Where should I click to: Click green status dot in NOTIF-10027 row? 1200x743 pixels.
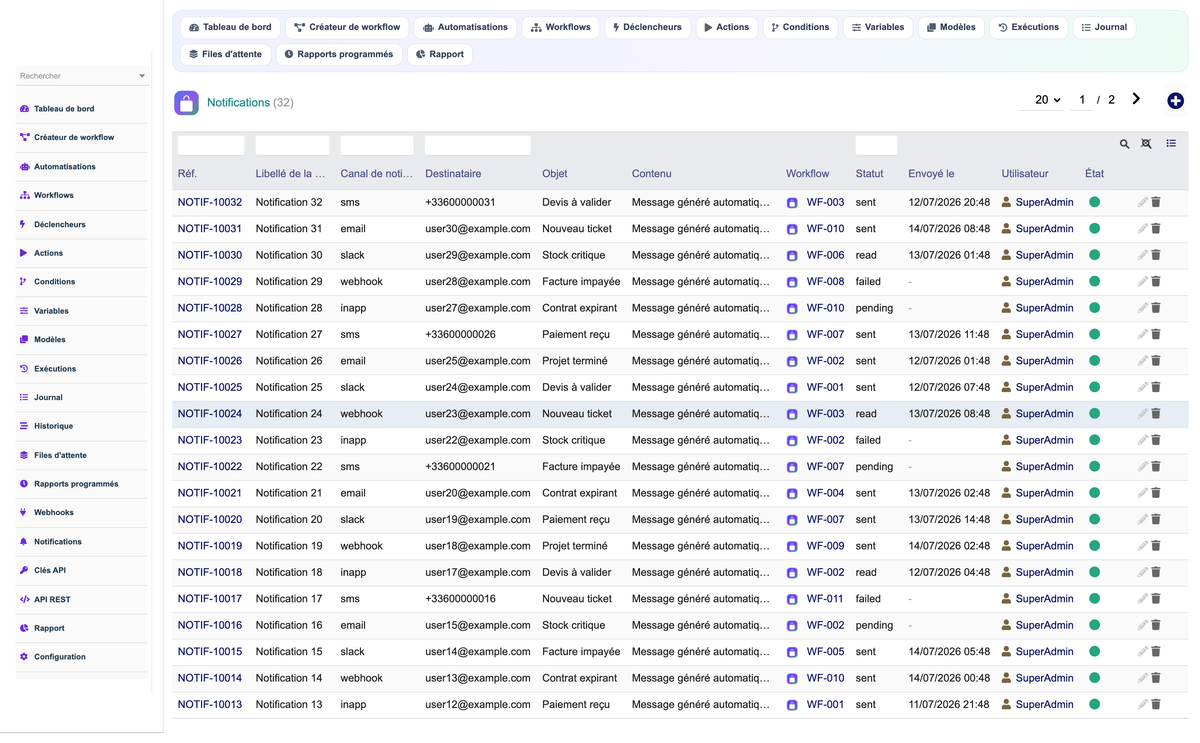(1094, 334)
